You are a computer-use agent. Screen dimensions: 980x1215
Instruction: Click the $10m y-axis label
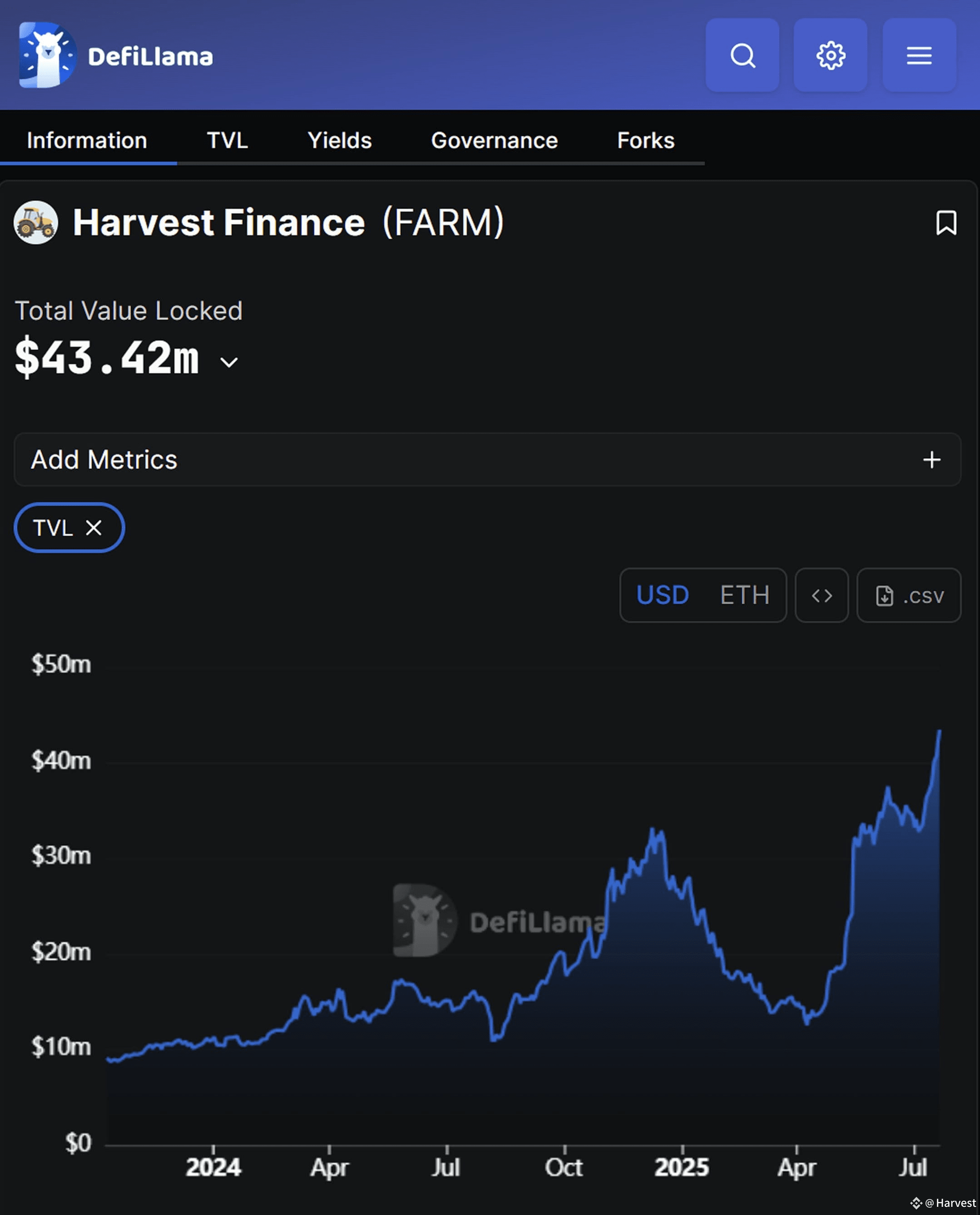61,1047
